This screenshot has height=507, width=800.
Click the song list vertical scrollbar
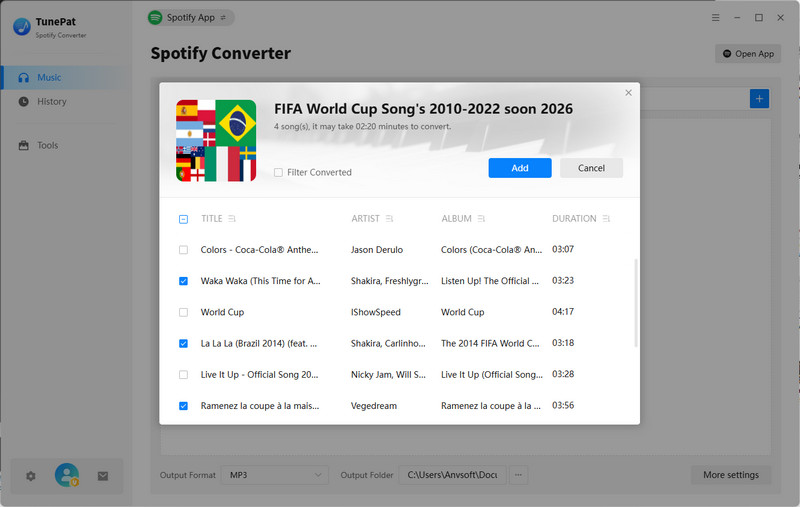point(636,303)
